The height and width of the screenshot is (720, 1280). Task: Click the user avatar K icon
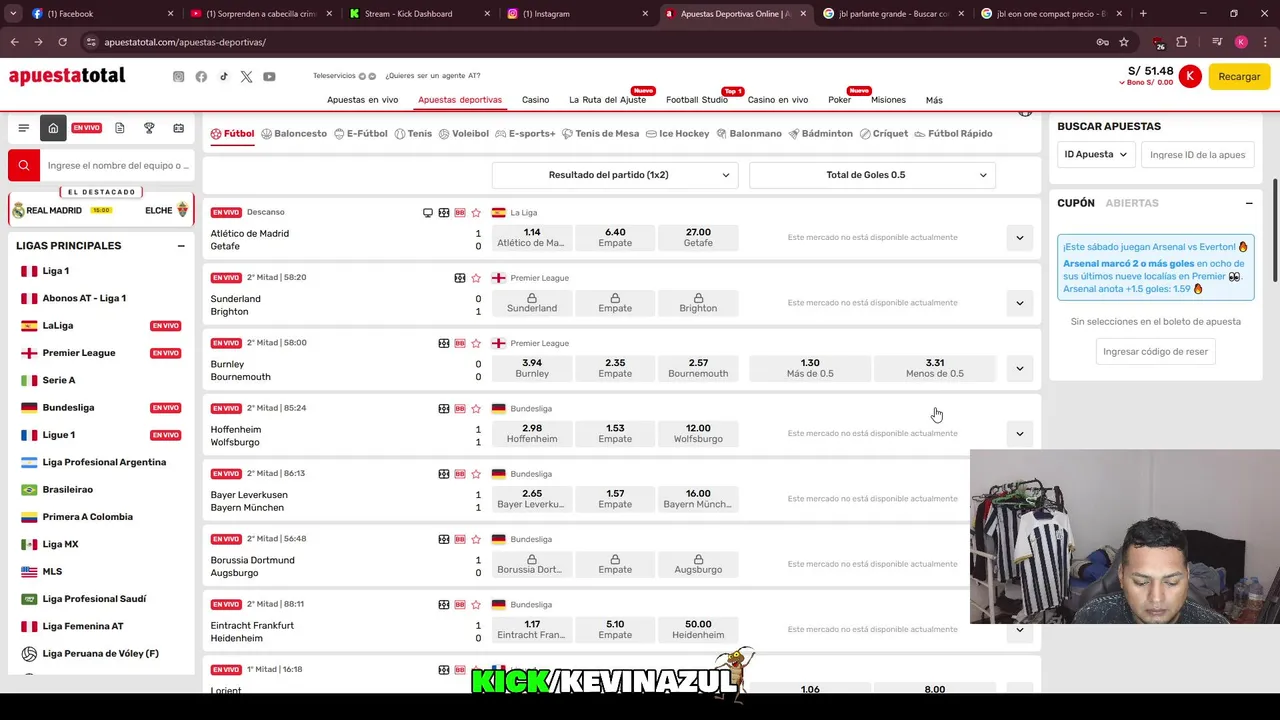[1189, 77]
